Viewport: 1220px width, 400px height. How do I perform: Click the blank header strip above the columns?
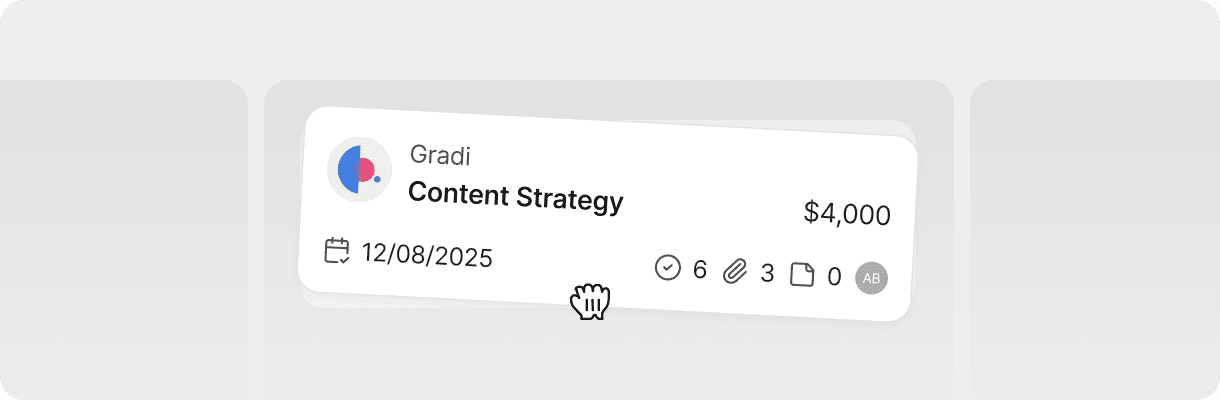click(610, 40)
